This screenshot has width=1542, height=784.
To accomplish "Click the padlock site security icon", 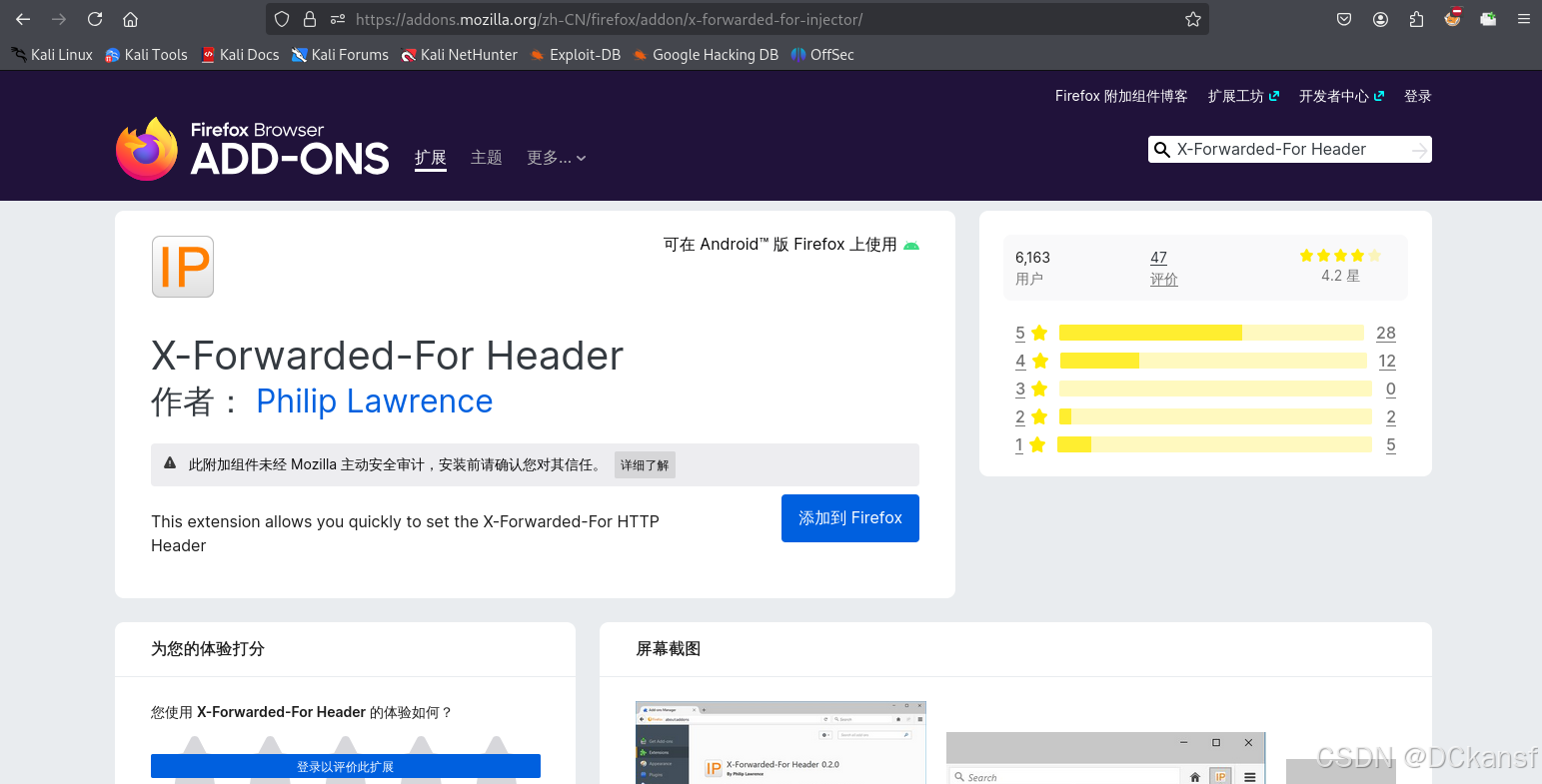I will pos(310,19).
